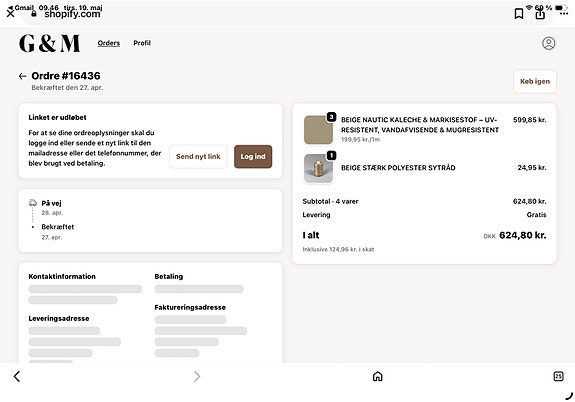Open the Profil menu item
The height and width of the screenshot is (402, 575).
[x=142, y=43]
